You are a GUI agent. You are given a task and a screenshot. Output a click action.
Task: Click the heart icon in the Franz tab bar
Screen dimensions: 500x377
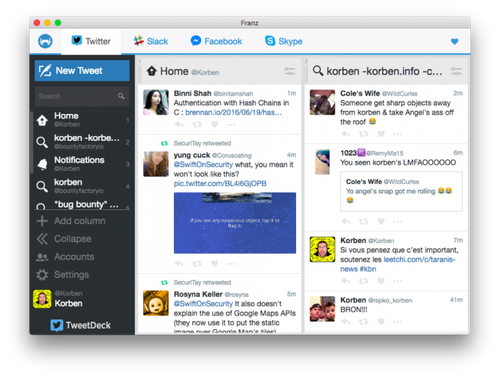coord(454,42)
